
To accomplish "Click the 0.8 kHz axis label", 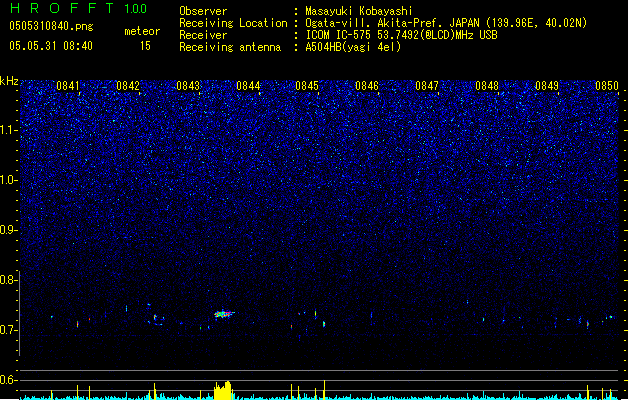I will [8, 280].
